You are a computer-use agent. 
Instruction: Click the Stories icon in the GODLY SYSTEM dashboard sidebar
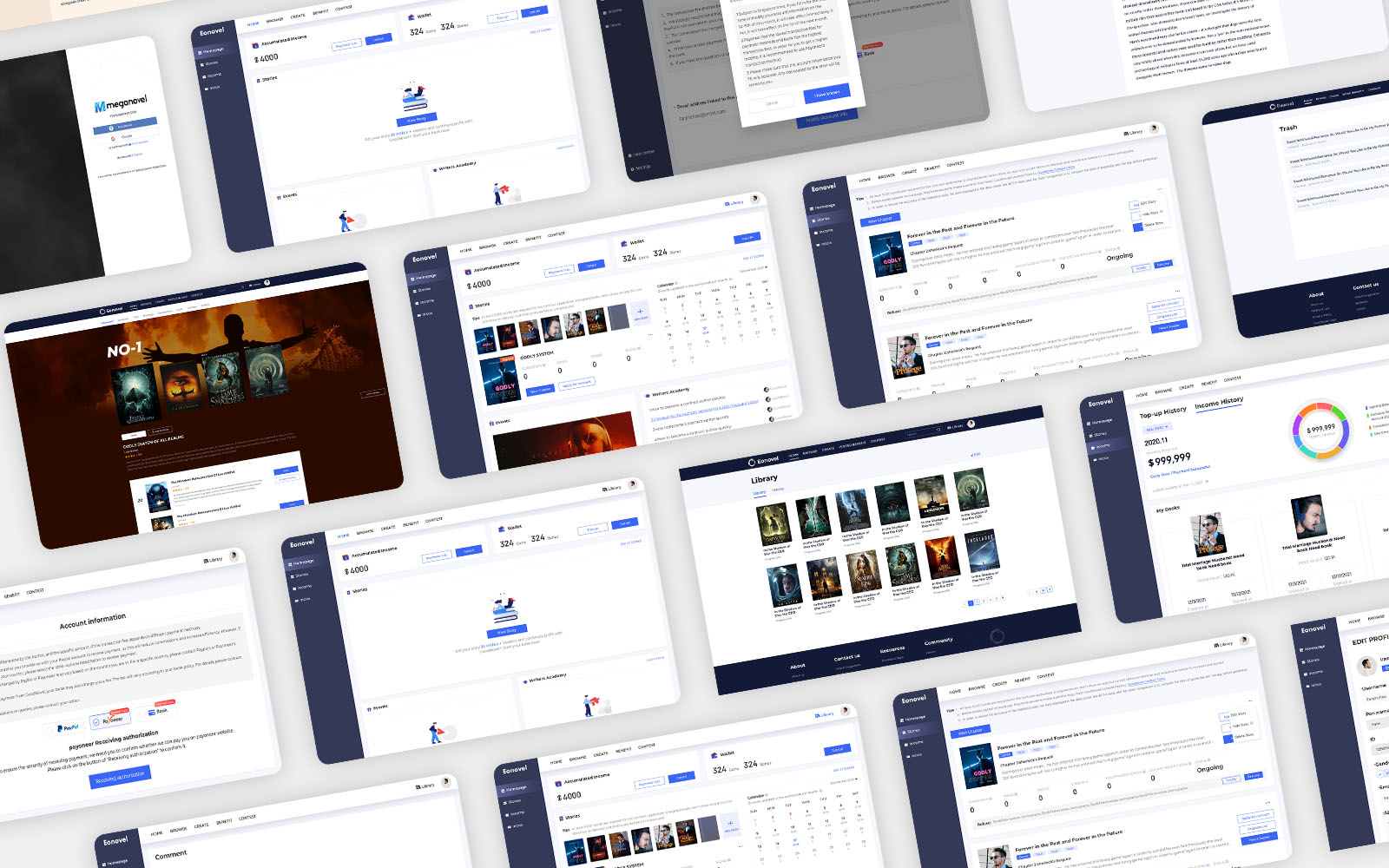[x=415, y=291]
